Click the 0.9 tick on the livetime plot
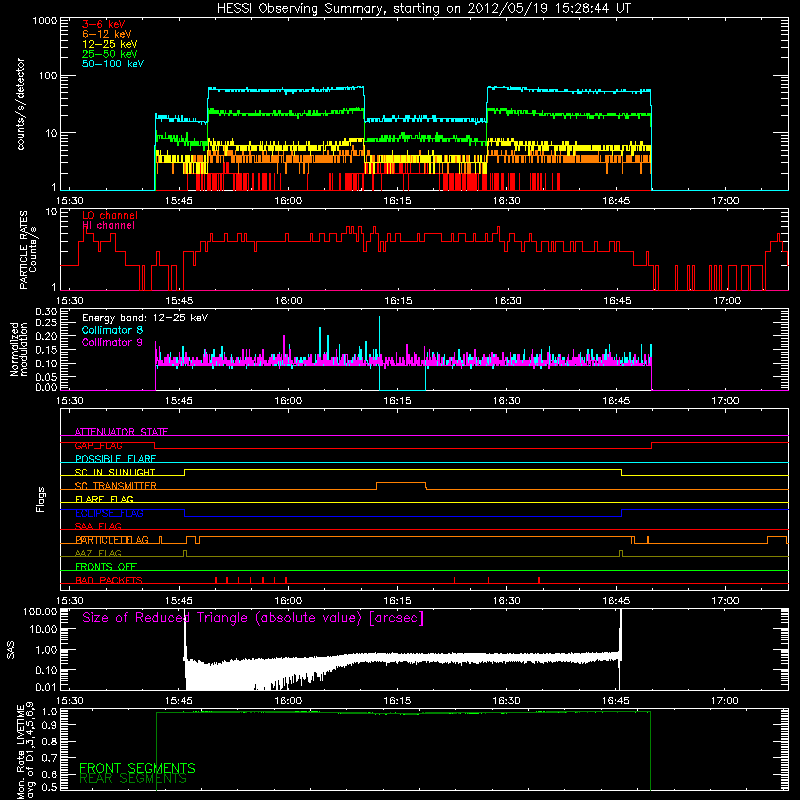This screenshot has height=800, width=800. pos(49,725)
